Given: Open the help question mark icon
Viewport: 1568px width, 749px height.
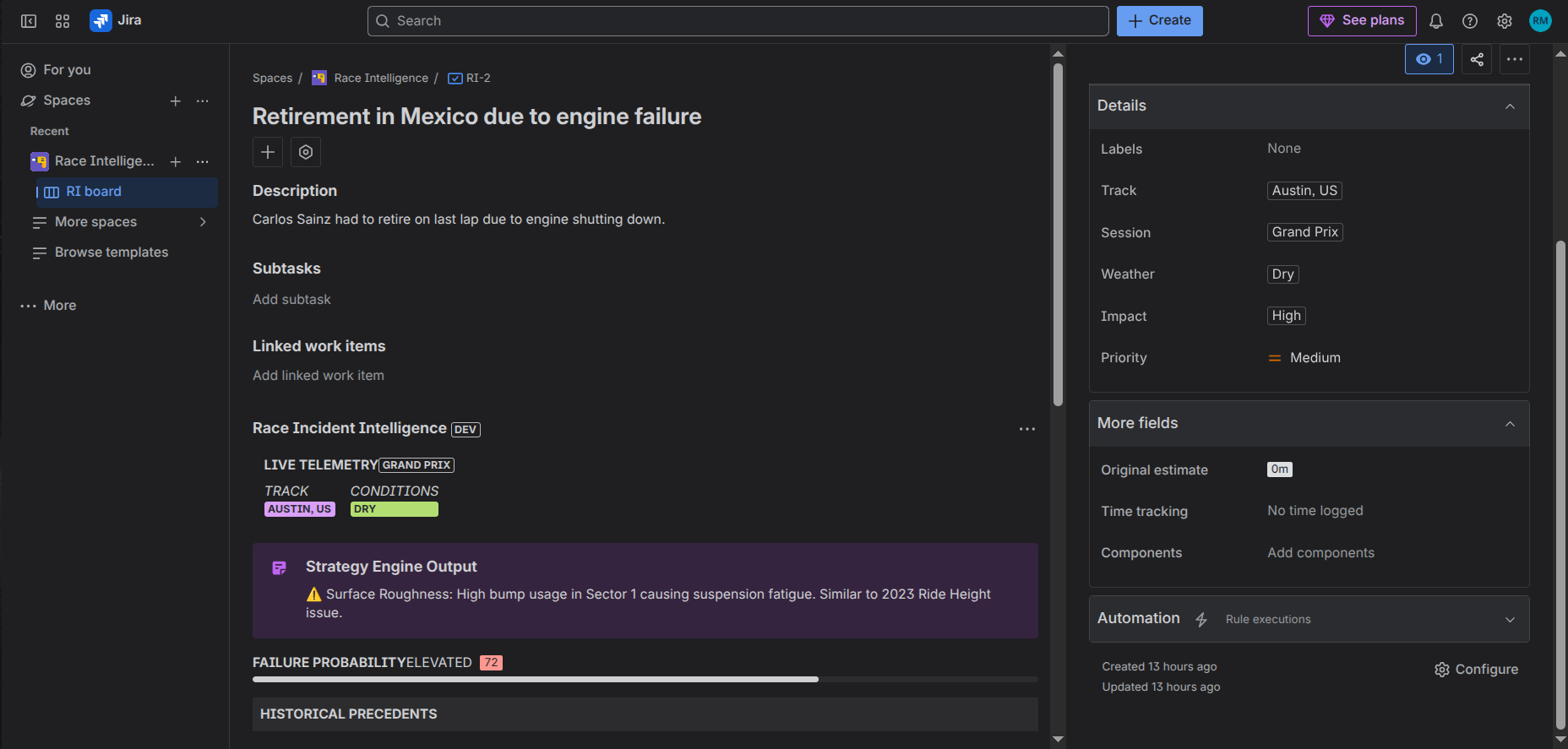Looking at the screenshot, I should (x=1470, y=21).
